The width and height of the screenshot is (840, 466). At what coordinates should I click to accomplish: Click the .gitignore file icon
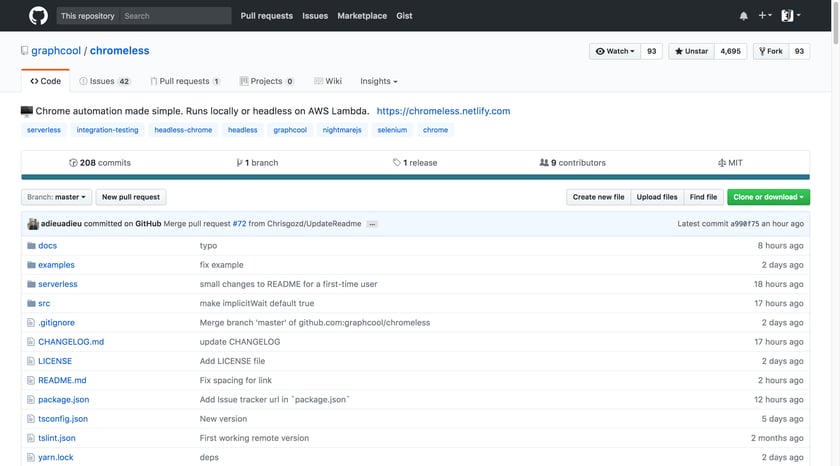(x=31, y=323)
